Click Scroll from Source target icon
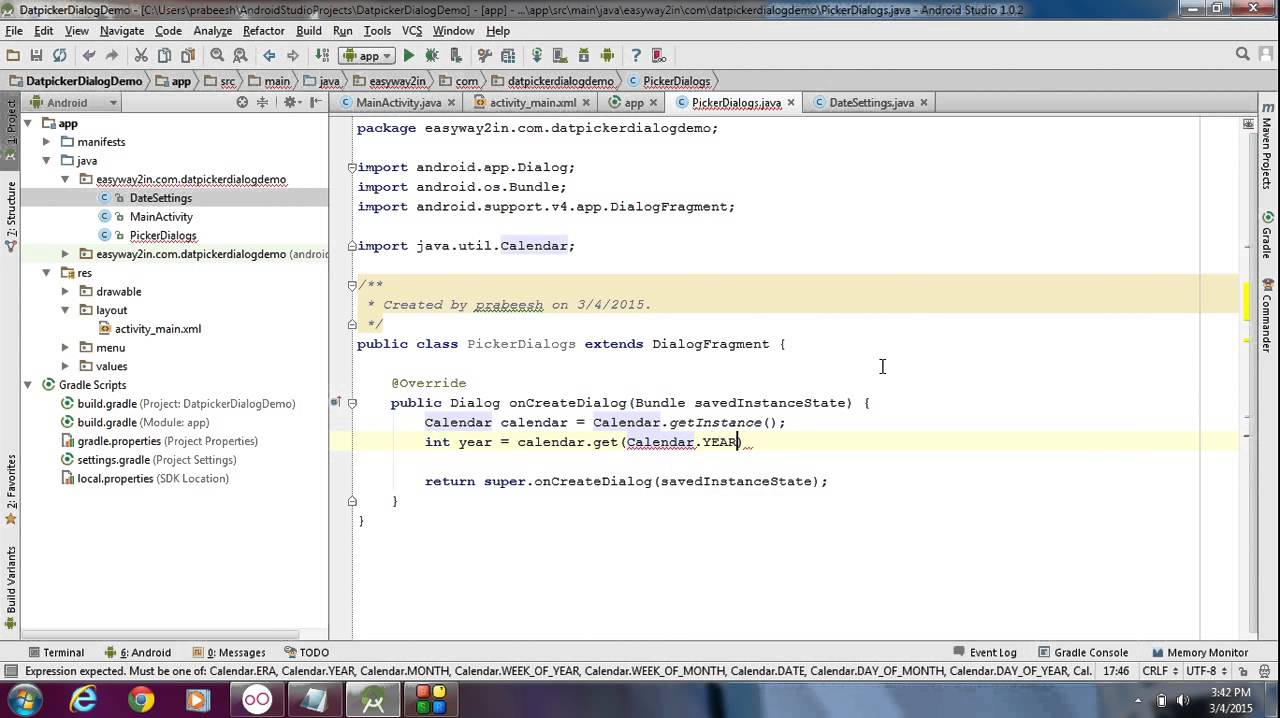 [242, 102]
